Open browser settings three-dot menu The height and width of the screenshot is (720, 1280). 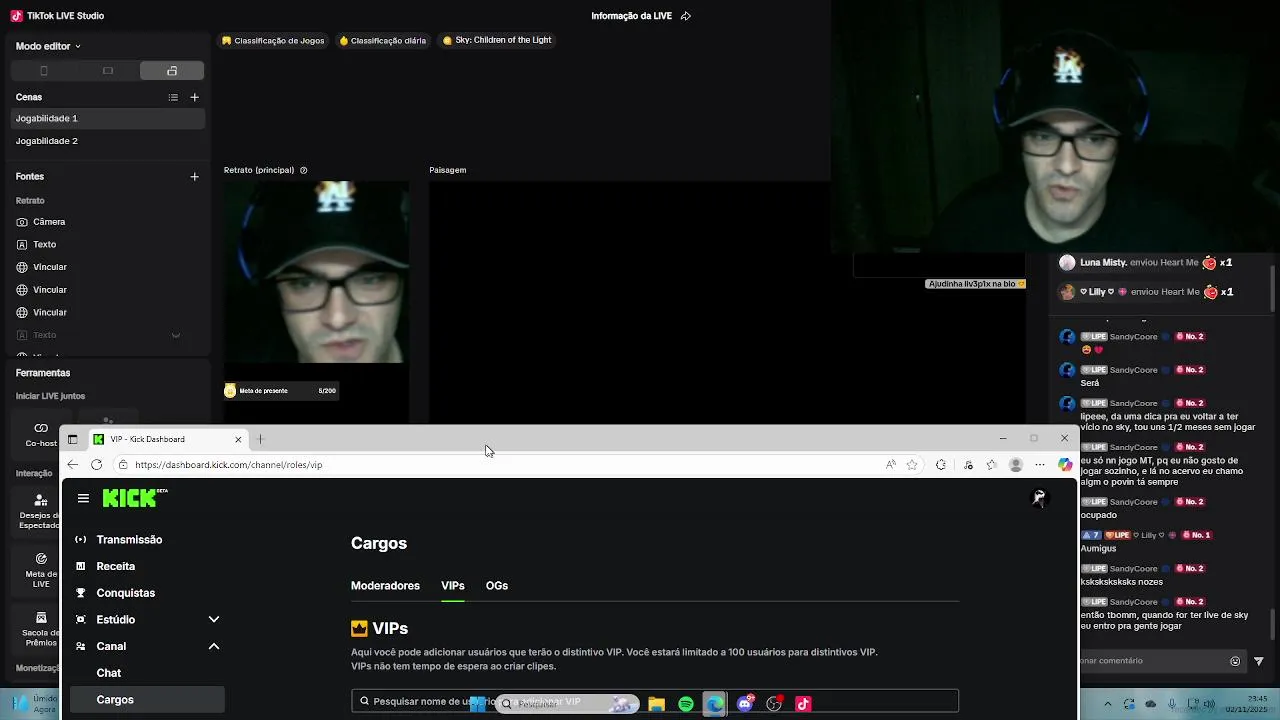click(x=1040, y=465)
